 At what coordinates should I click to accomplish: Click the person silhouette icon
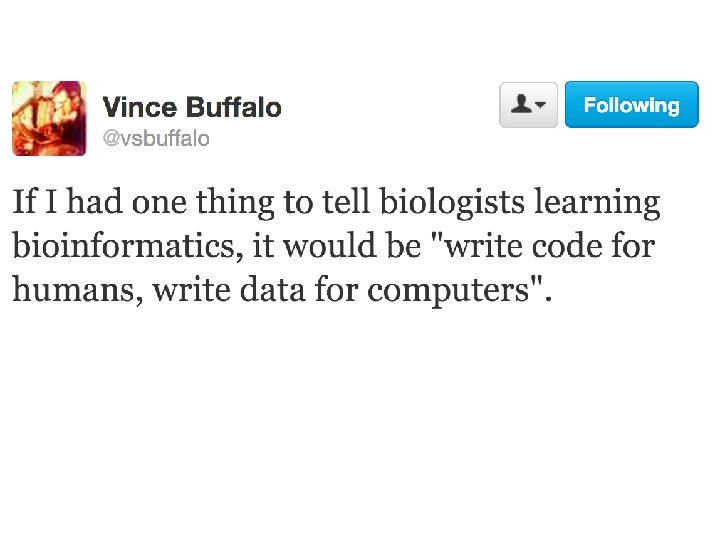pos(521,105)
